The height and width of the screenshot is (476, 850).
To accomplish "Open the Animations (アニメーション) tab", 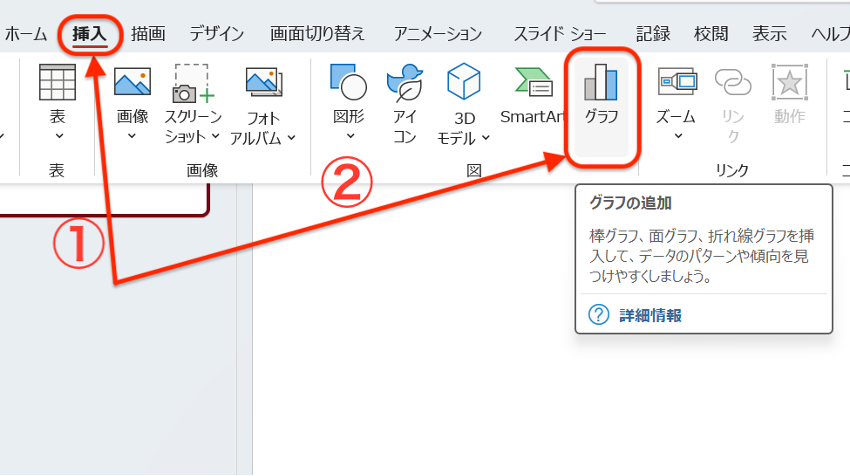I will (438, 34).
